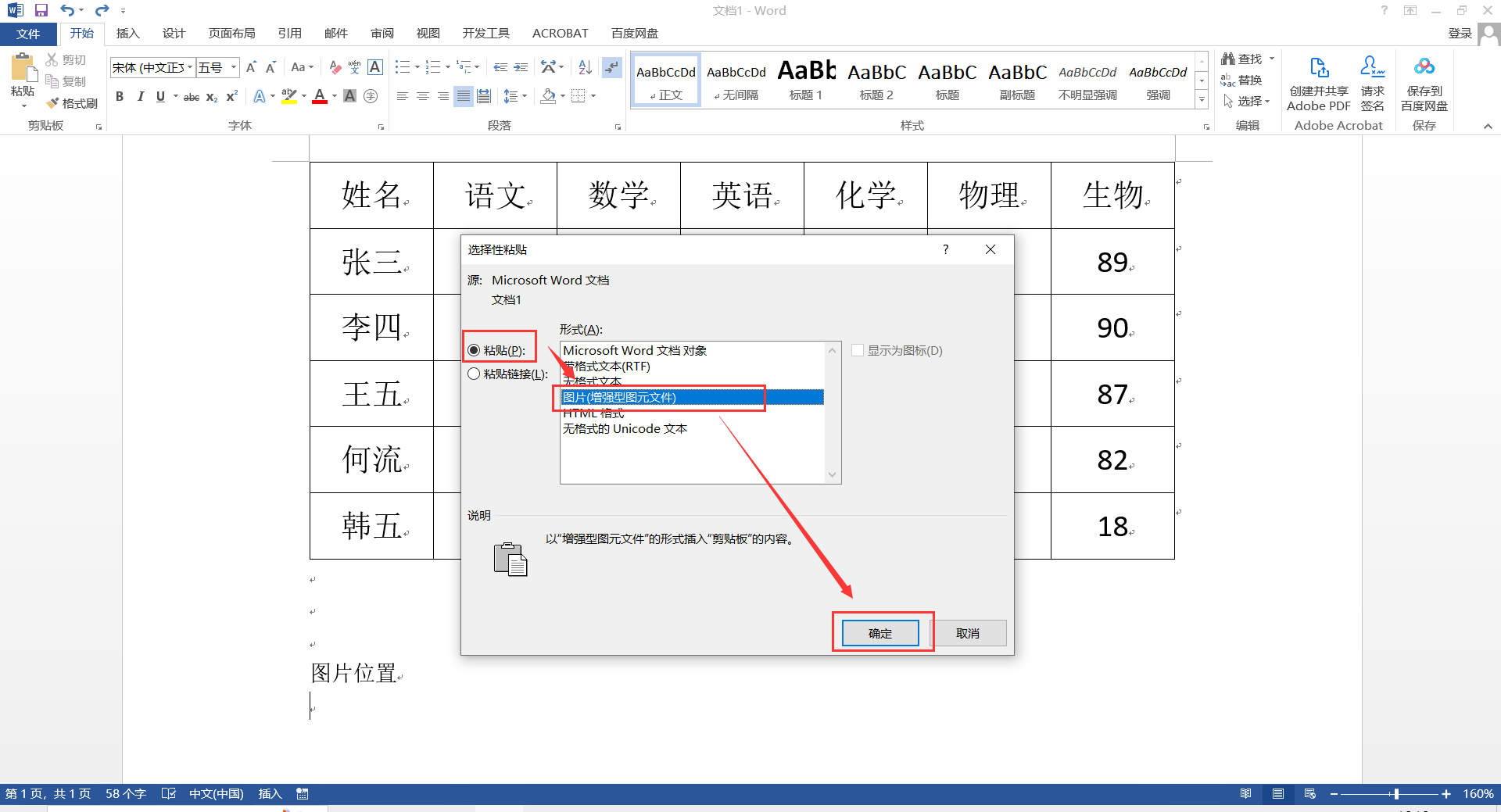1501x812 pixels.
Task: Click the 确定 OK button
Action: pyautogui.click(x=880, y=633)
